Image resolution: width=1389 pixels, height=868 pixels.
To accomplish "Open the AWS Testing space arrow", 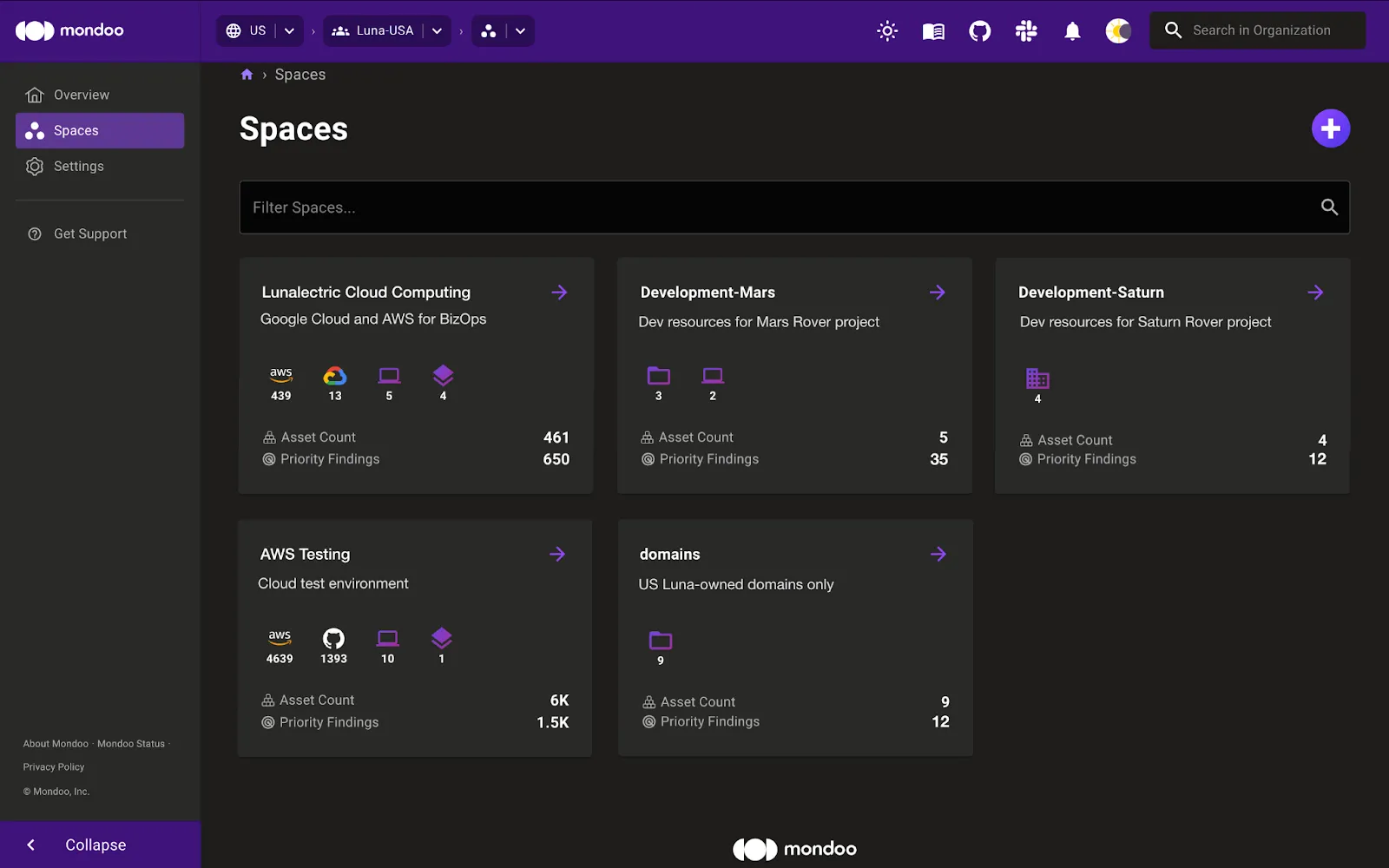I will [x=557, y=554].
